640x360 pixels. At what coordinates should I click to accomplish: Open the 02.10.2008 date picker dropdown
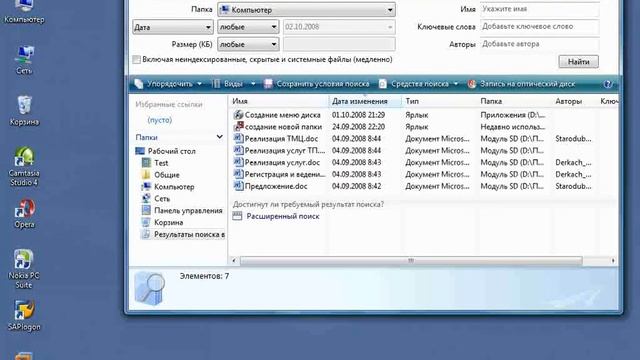pyautogui.click(x=390, y=27)
